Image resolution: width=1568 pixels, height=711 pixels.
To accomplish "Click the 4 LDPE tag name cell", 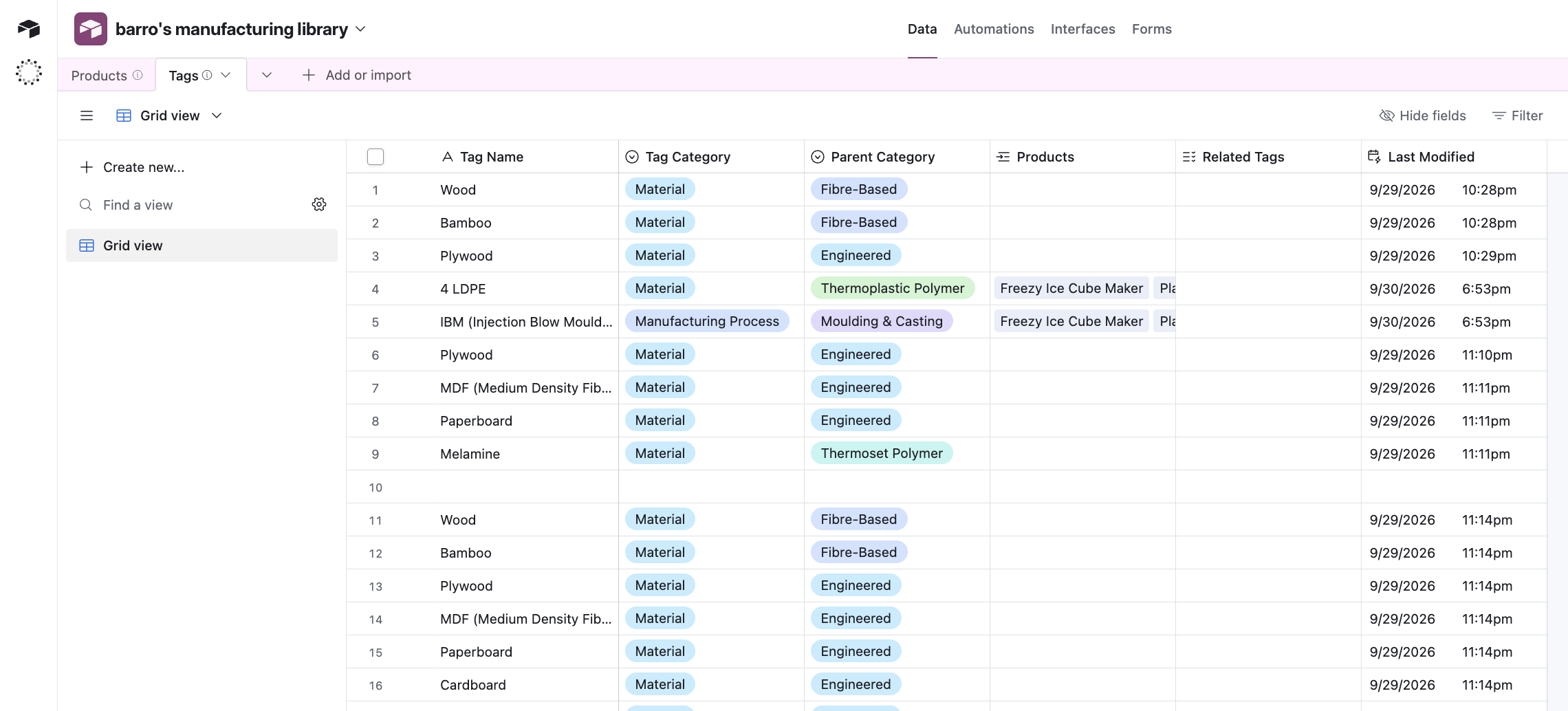I will tap(463, 289).
